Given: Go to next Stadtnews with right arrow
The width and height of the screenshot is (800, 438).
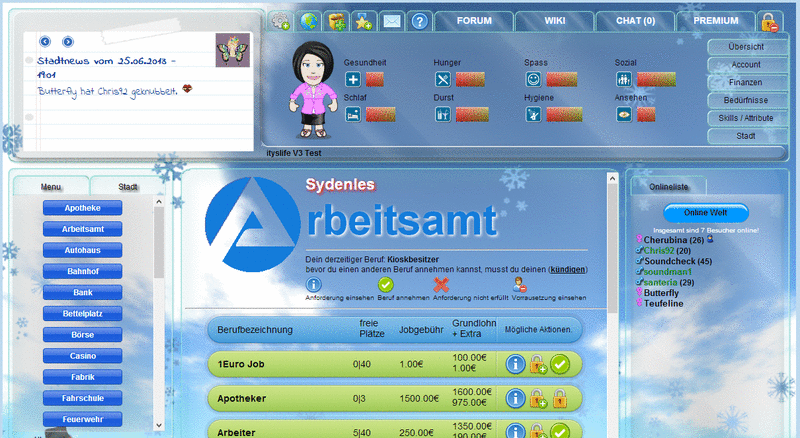Looking at the screenshot, I should [67, 42].
